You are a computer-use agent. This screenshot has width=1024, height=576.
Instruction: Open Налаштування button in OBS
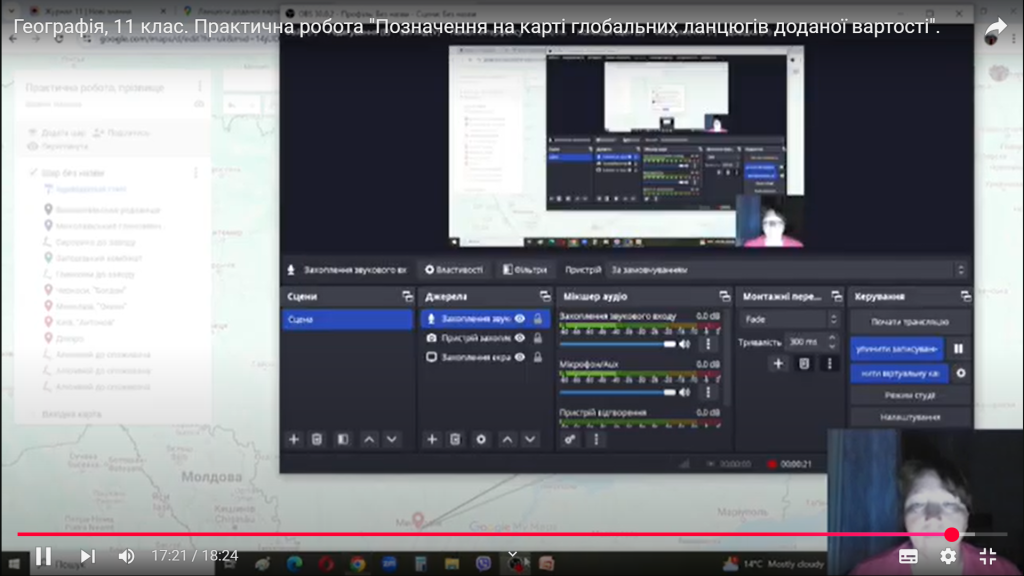click(x=910, y=417)
